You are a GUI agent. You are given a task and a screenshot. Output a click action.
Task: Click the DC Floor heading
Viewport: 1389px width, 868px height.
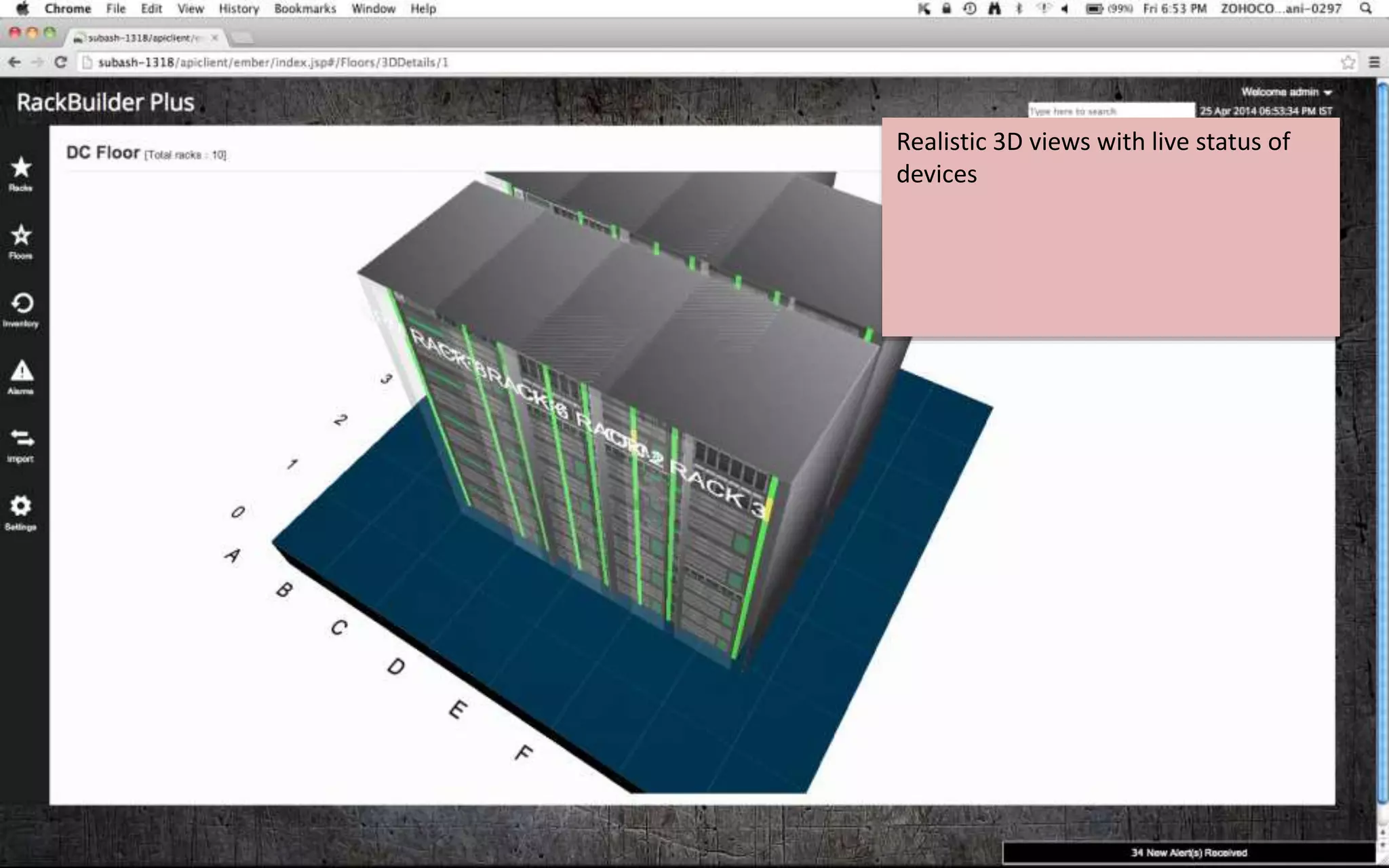103,153
